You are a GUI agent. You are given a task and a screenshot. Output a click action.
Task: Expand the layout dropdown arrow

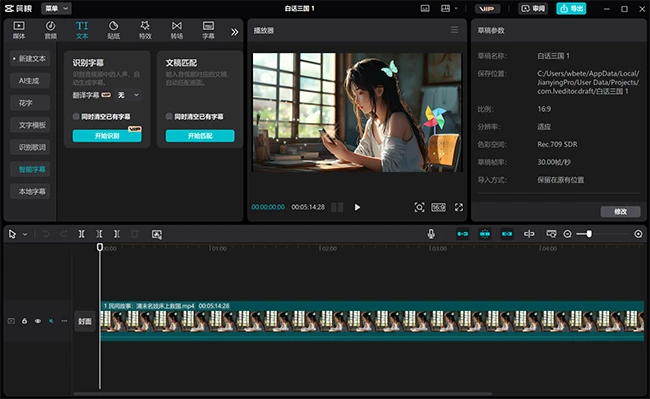(x=456, y=8)
